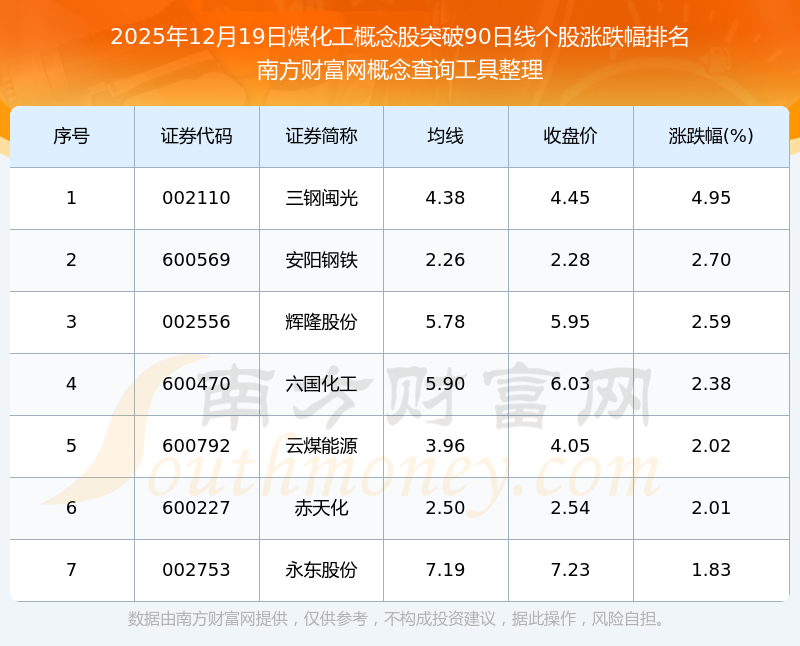Click rank number 7 for 永东股份
The image size is (800, 646).
[x=71, y=570]
